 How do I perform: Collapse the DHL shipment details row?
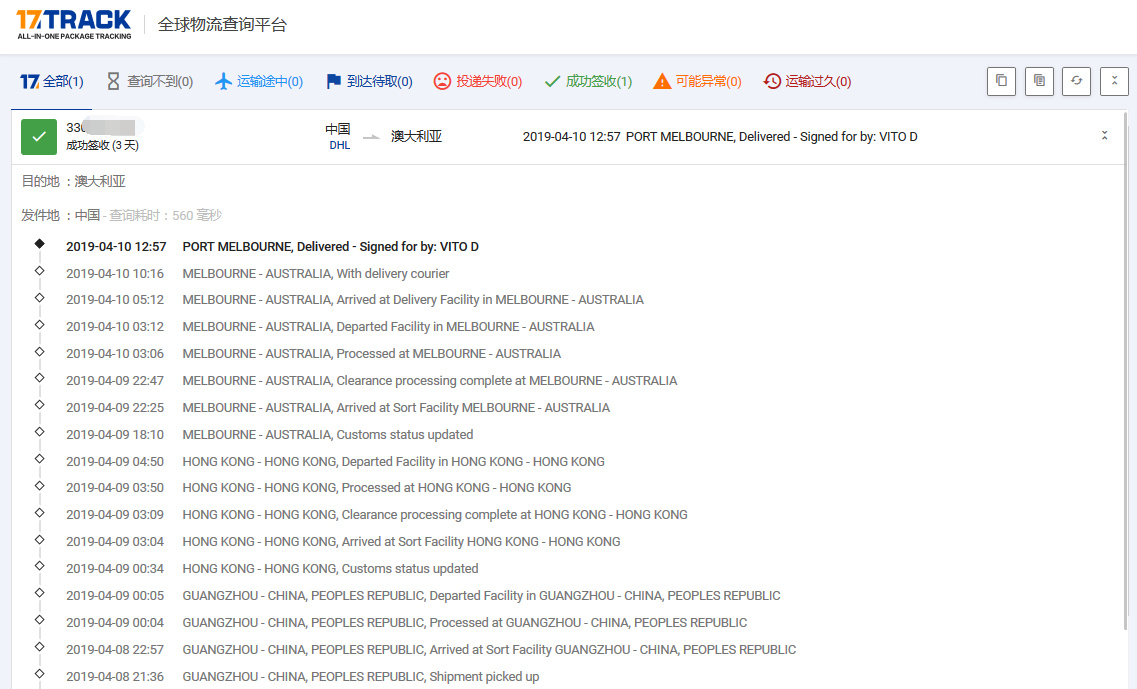[1104, 136]
